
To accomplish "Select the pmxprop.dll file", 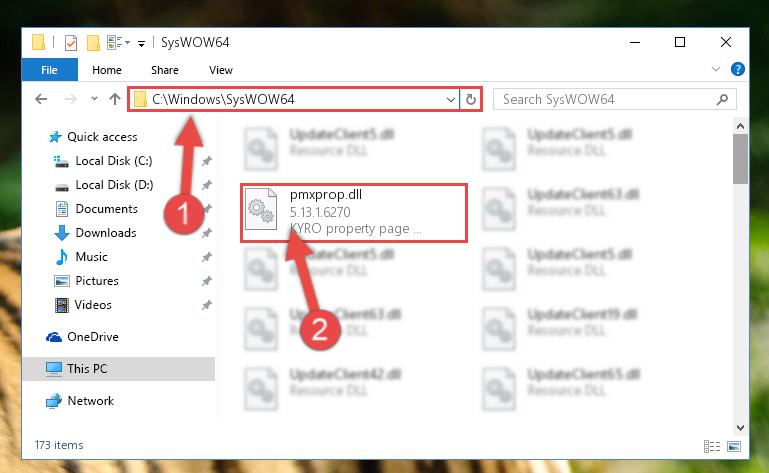I will pyautogui.click(x=354, y=213).
